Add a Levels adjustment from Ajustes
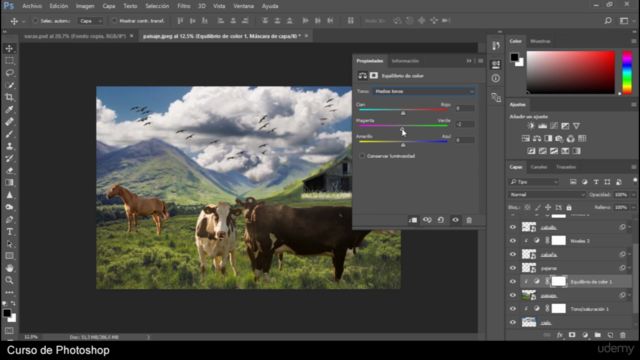The height and width of the screenshot is (360, 640). pos(542,126)
